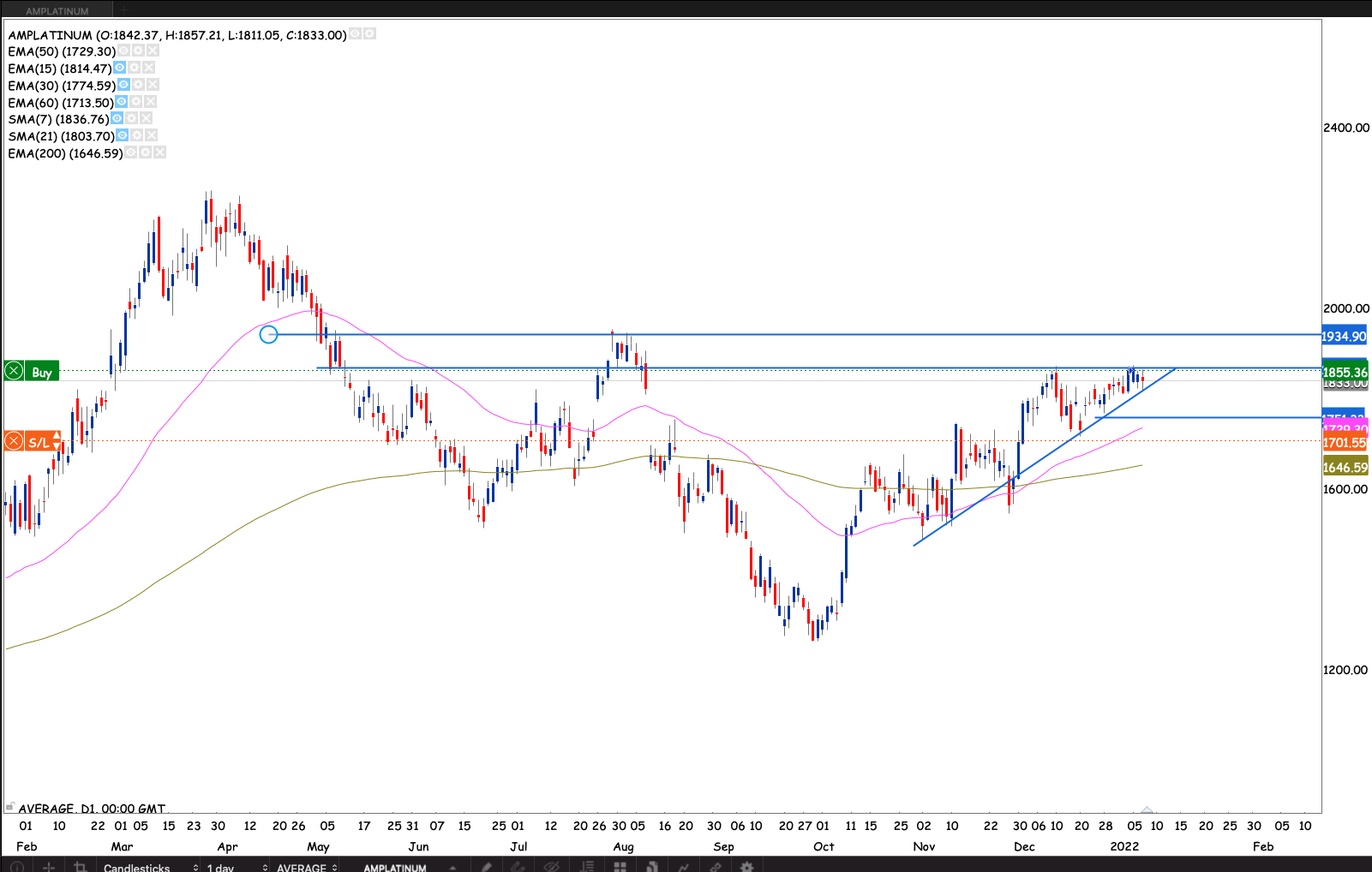Click the circle handle on 1934.90 line
This screenshot has width=1372, height=872.
click(268, 335)
